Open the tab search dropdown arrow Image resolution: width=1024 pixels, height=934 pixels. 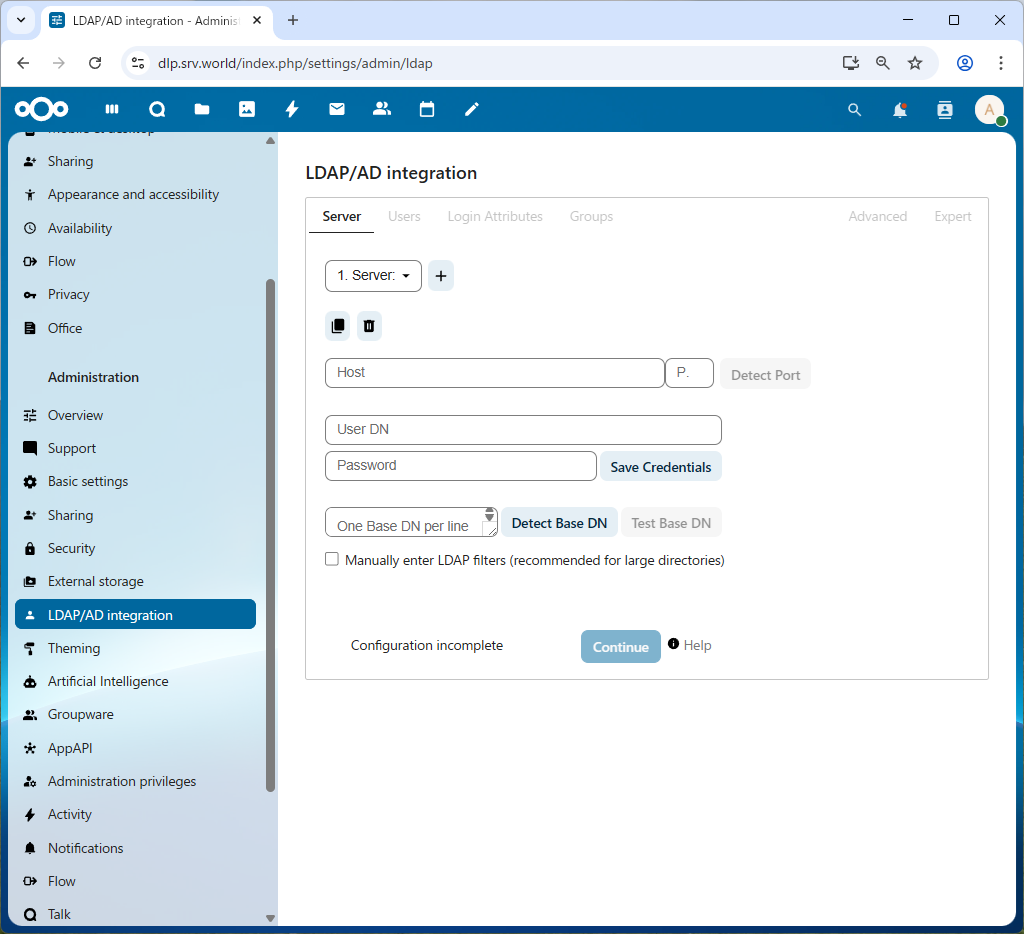click(21, 20)
